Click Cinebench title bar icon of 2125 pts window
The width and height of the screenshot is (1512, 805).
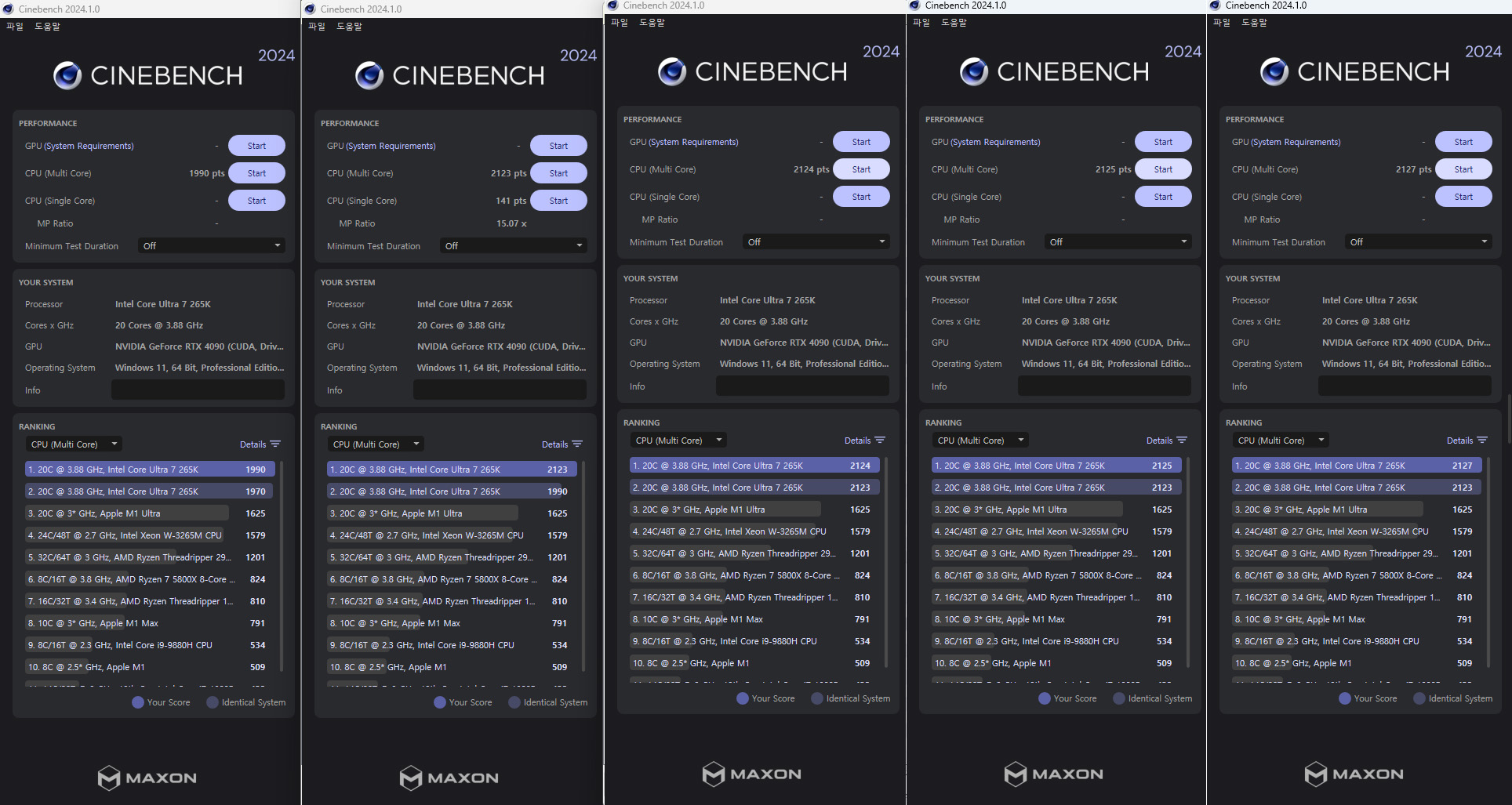[915, 5]
